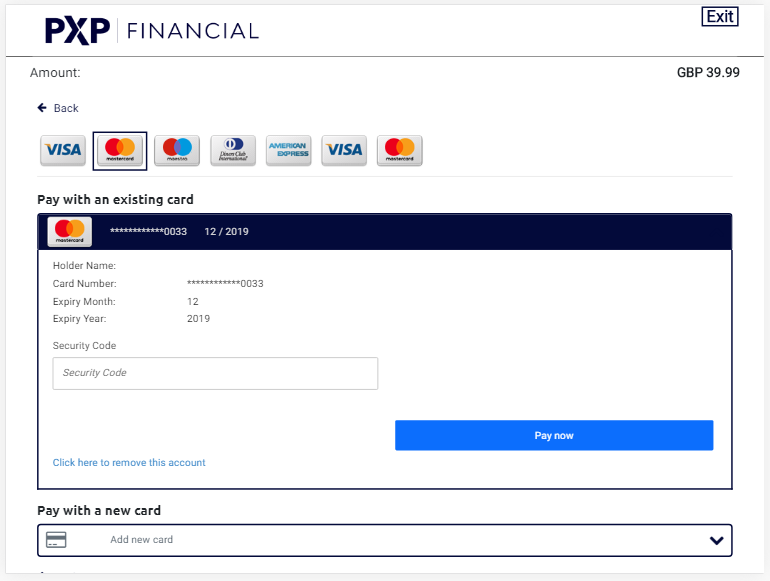Go Back to the previous step
Screen dimensions: 770x581
(x=58, y=108)
